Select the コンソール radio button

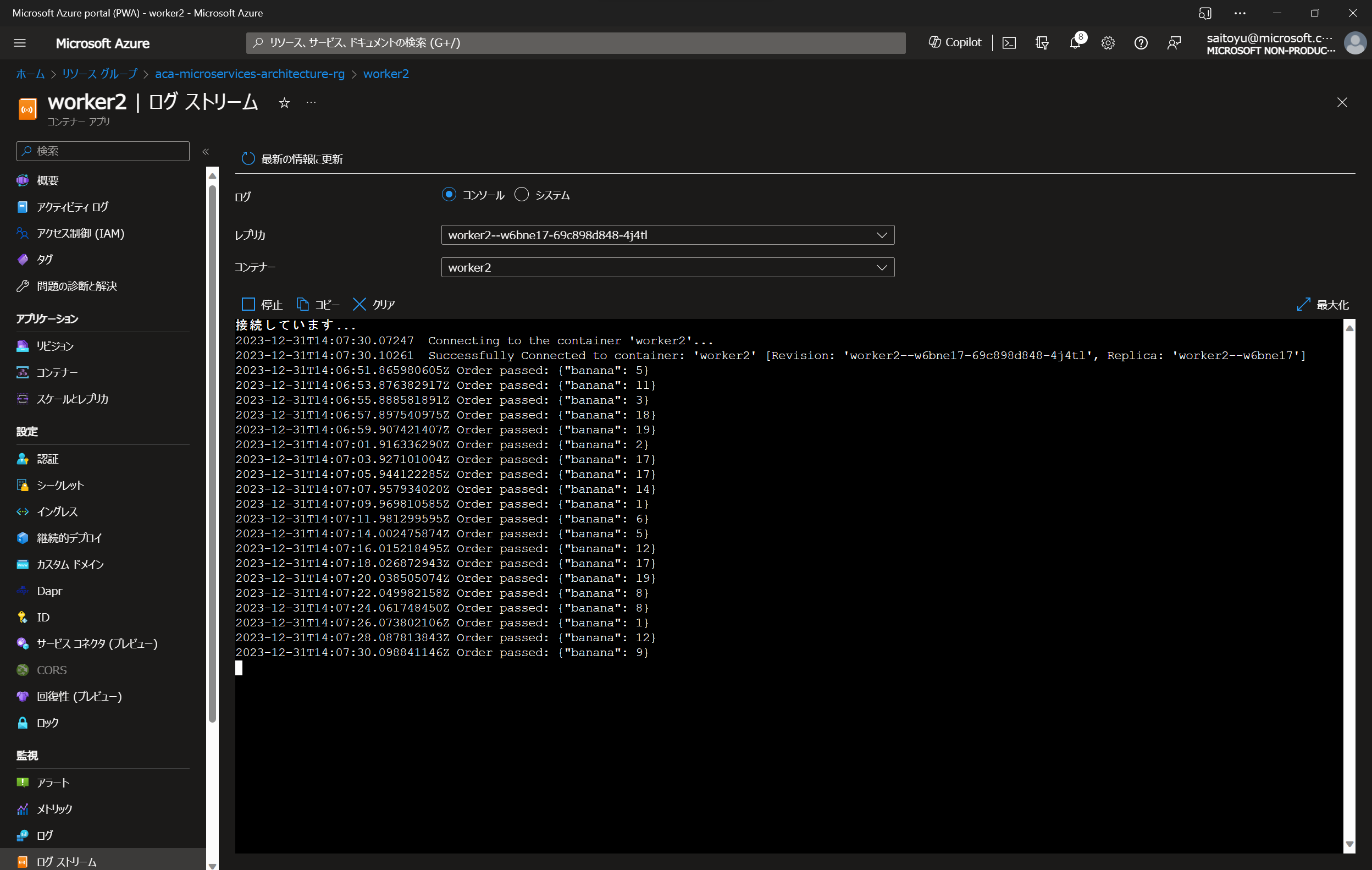(449, 195)
